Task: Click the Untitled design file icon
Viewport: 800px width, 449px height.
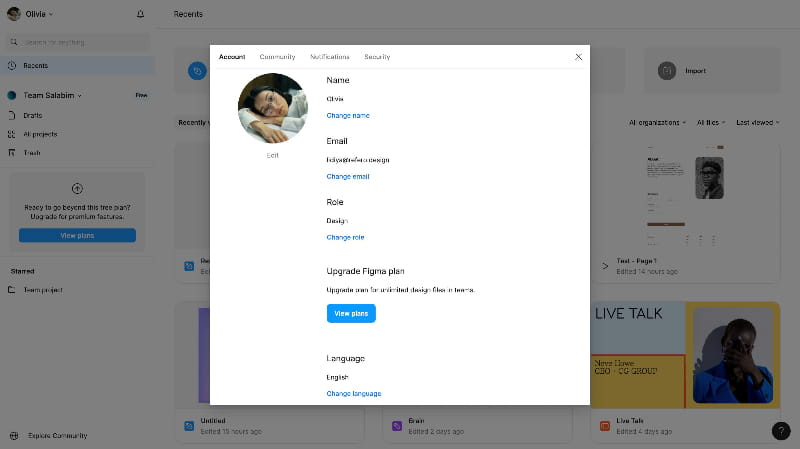Action: pos(189,426)
